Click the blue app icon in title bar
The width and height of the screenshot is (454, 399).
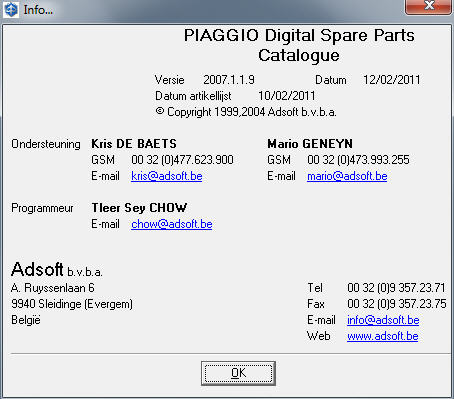[x=11, y=9]
